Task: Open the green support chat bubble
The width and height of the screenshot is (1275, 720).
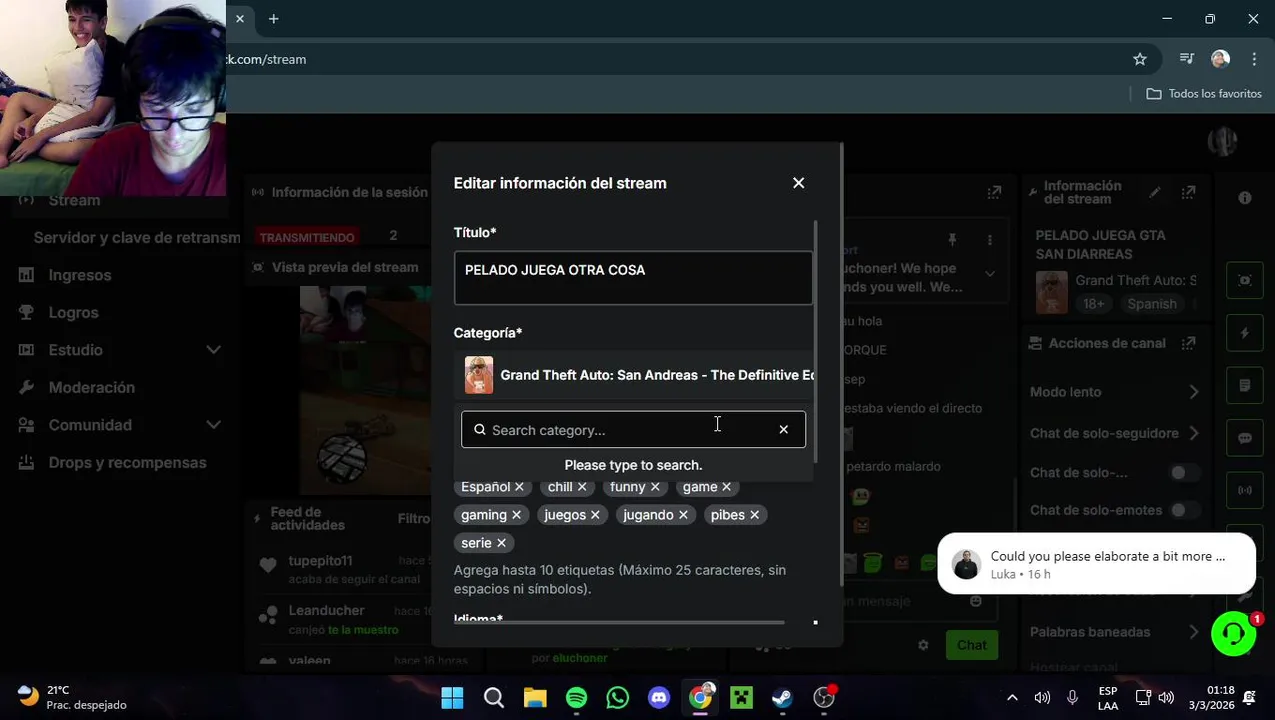Action: tap(1234, 634)
